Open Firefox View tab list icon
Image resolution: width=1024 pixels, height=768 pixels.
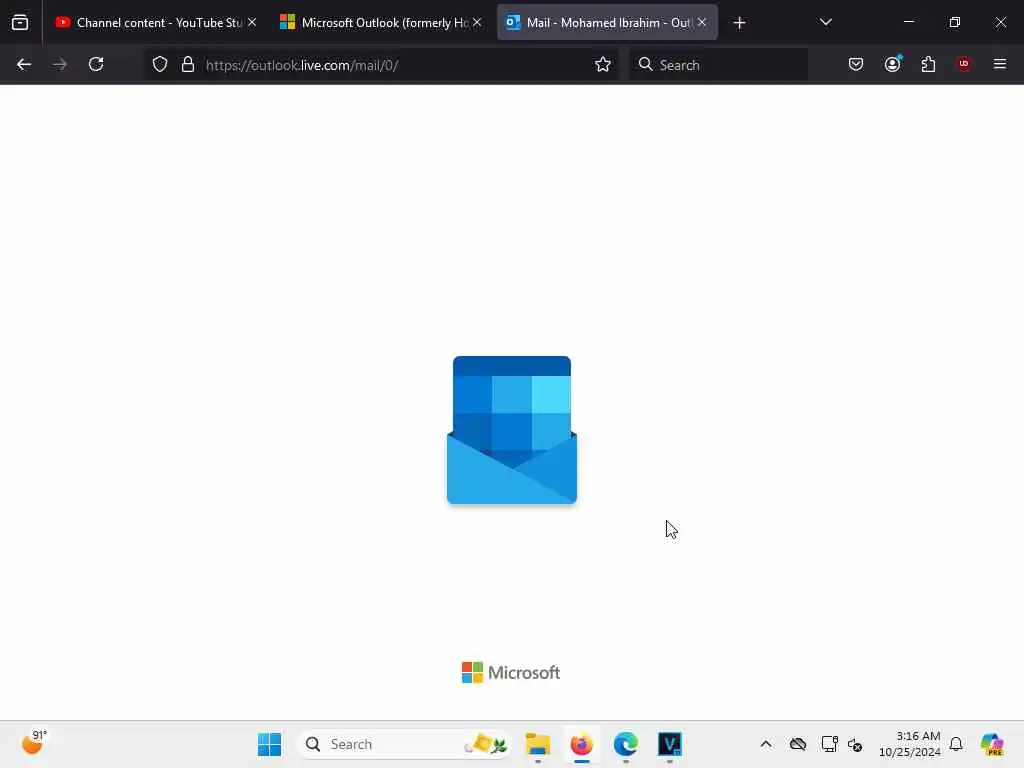20,22
